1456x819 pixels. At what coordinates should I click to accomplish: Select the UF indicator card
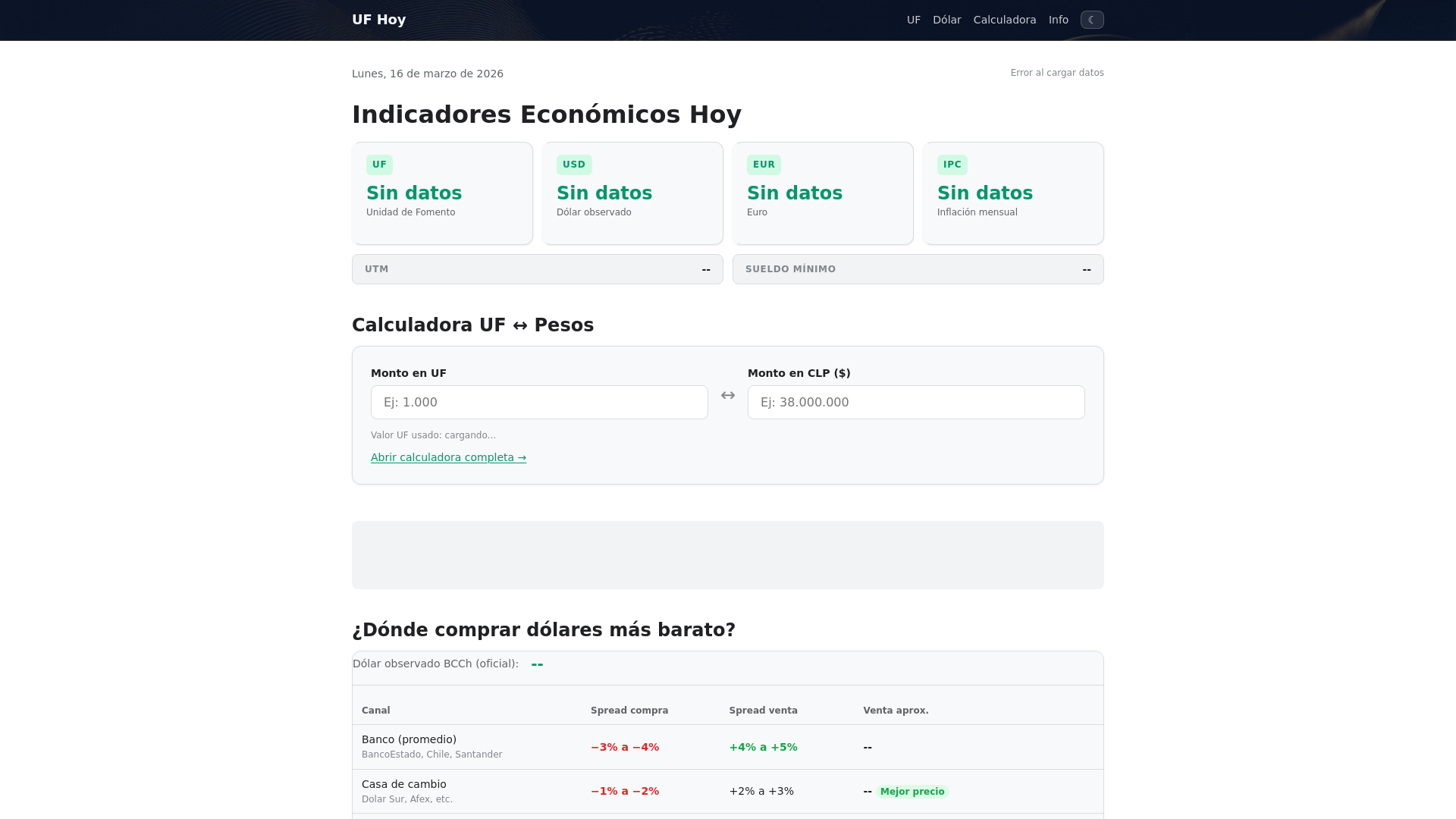[x=442, y=193]
